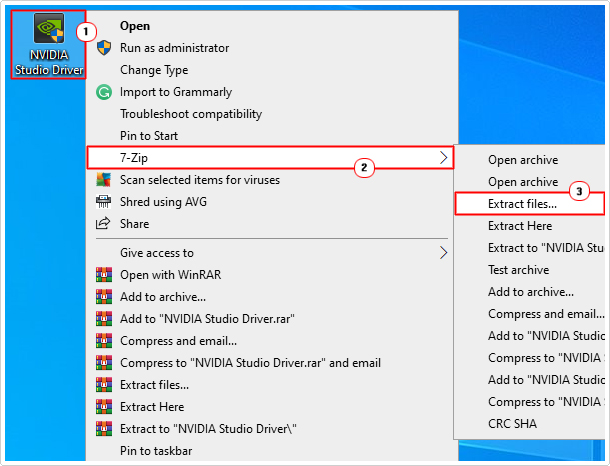Select Import to Grammarly
The image size is (610, 466).
(x=176, y=92)
